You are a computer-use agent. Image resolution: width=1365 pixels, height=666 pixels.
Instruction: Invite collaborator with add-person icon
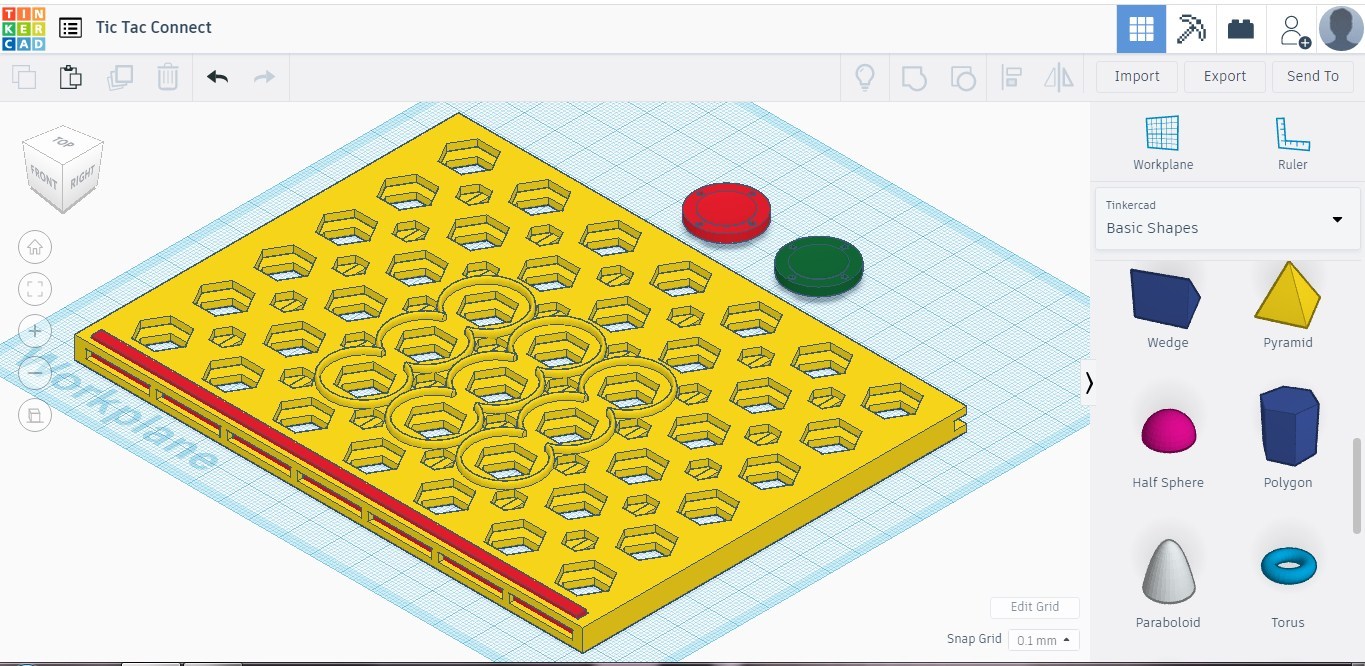[x=1294, y=30]
